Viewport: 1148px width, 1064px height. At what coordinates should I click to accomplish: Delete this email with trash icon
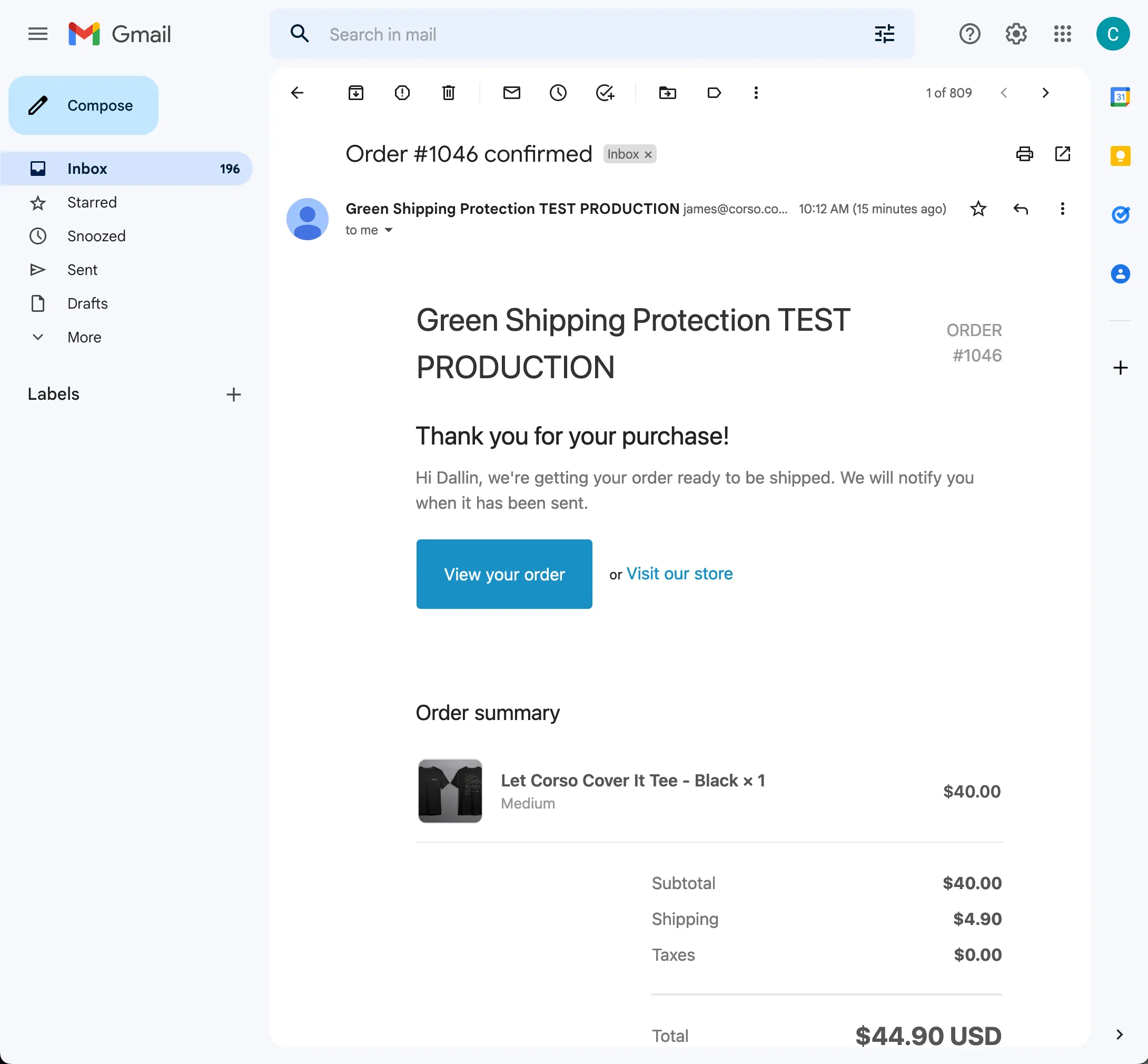[x=449, y=93]
